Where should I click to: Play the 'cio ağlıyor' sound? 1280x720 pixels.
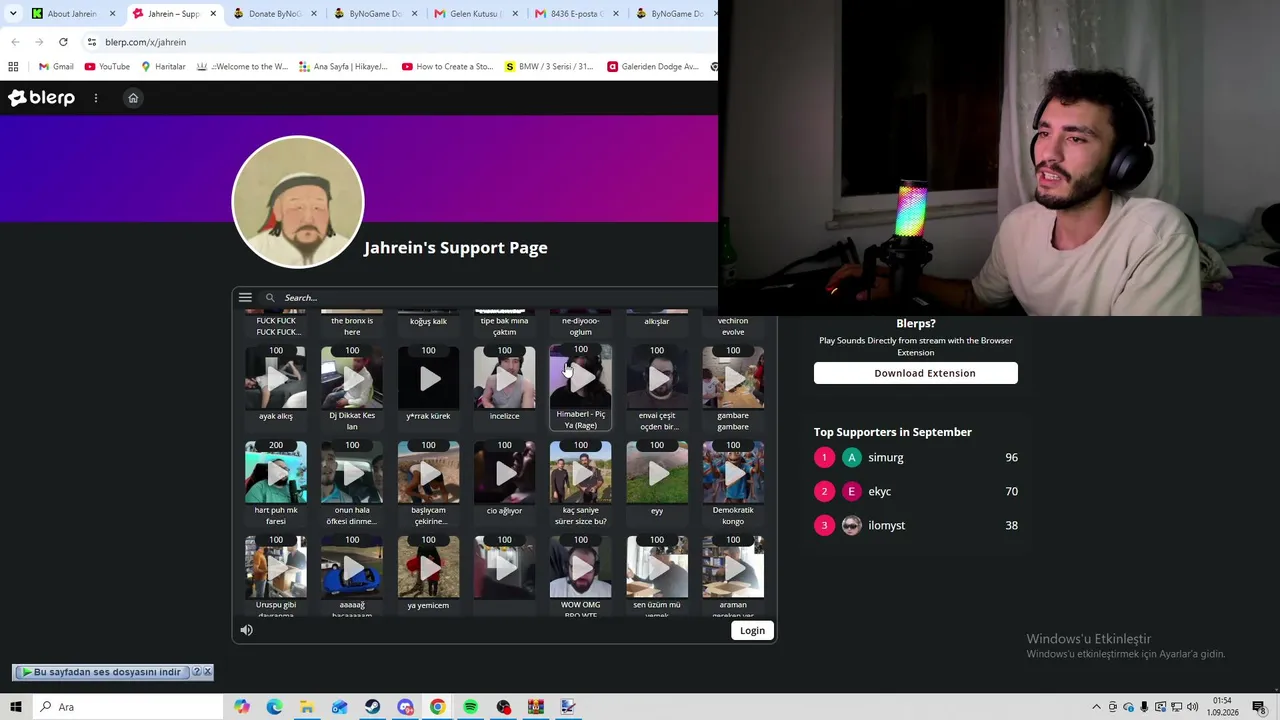tap(504, 473)
